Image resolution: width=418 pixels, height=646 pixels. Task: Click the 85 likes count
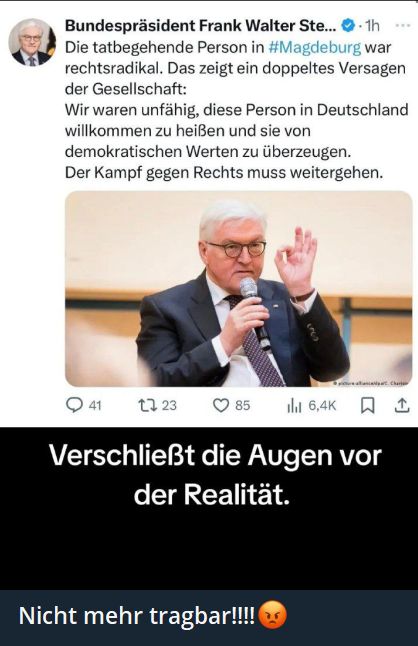[x=243, y=406]
